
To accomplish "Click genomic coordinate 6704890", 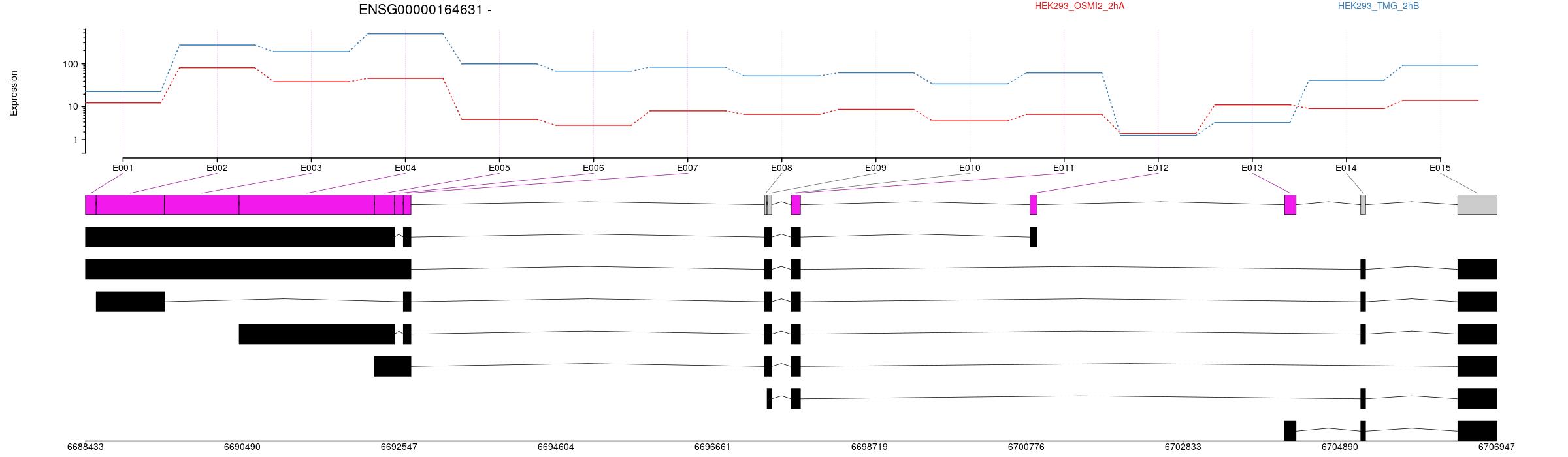I will [1340, 447].
